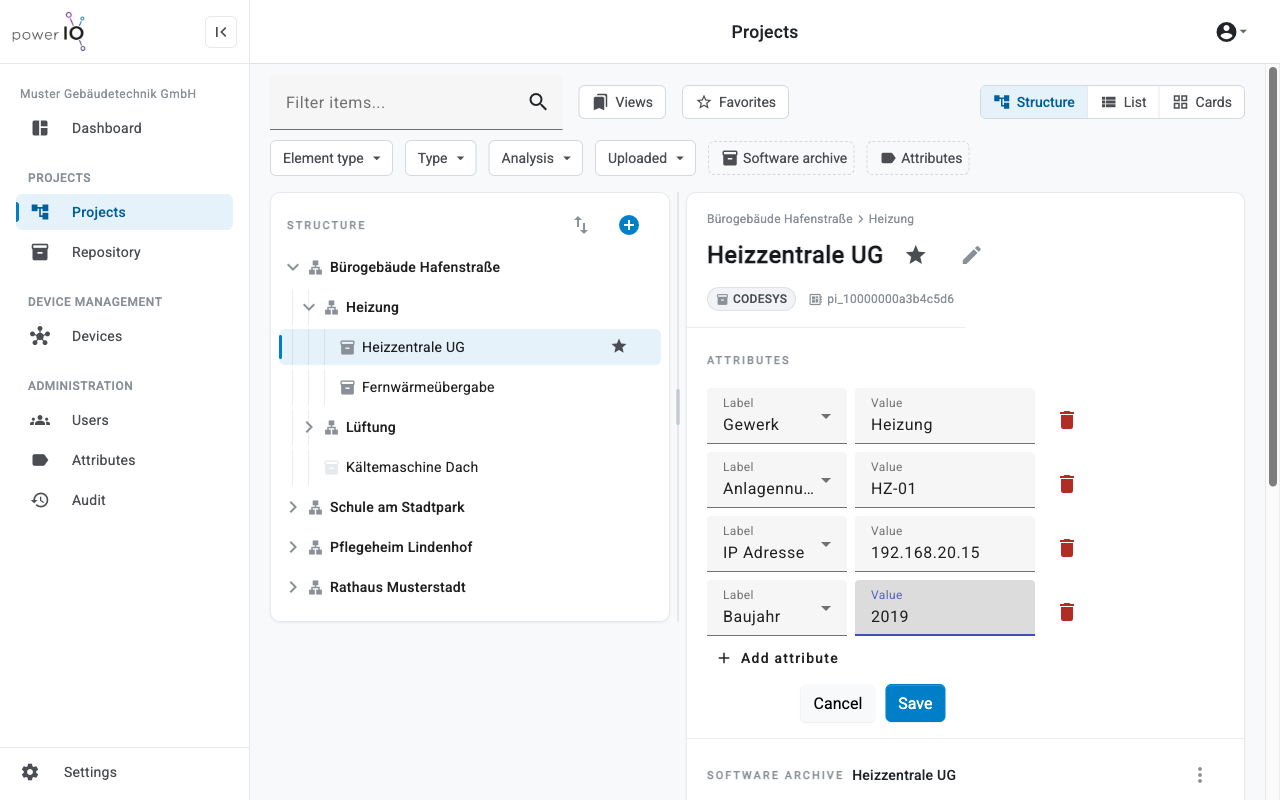Open the Analysis filter dropdown
Image resolution: width=1280 pixels, height=800 pixels.
pos(536,158)
